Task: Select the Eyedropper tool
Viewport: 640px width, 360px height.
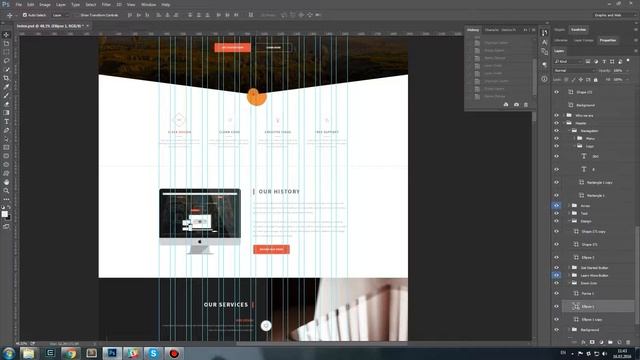Action: click(6, 87)
